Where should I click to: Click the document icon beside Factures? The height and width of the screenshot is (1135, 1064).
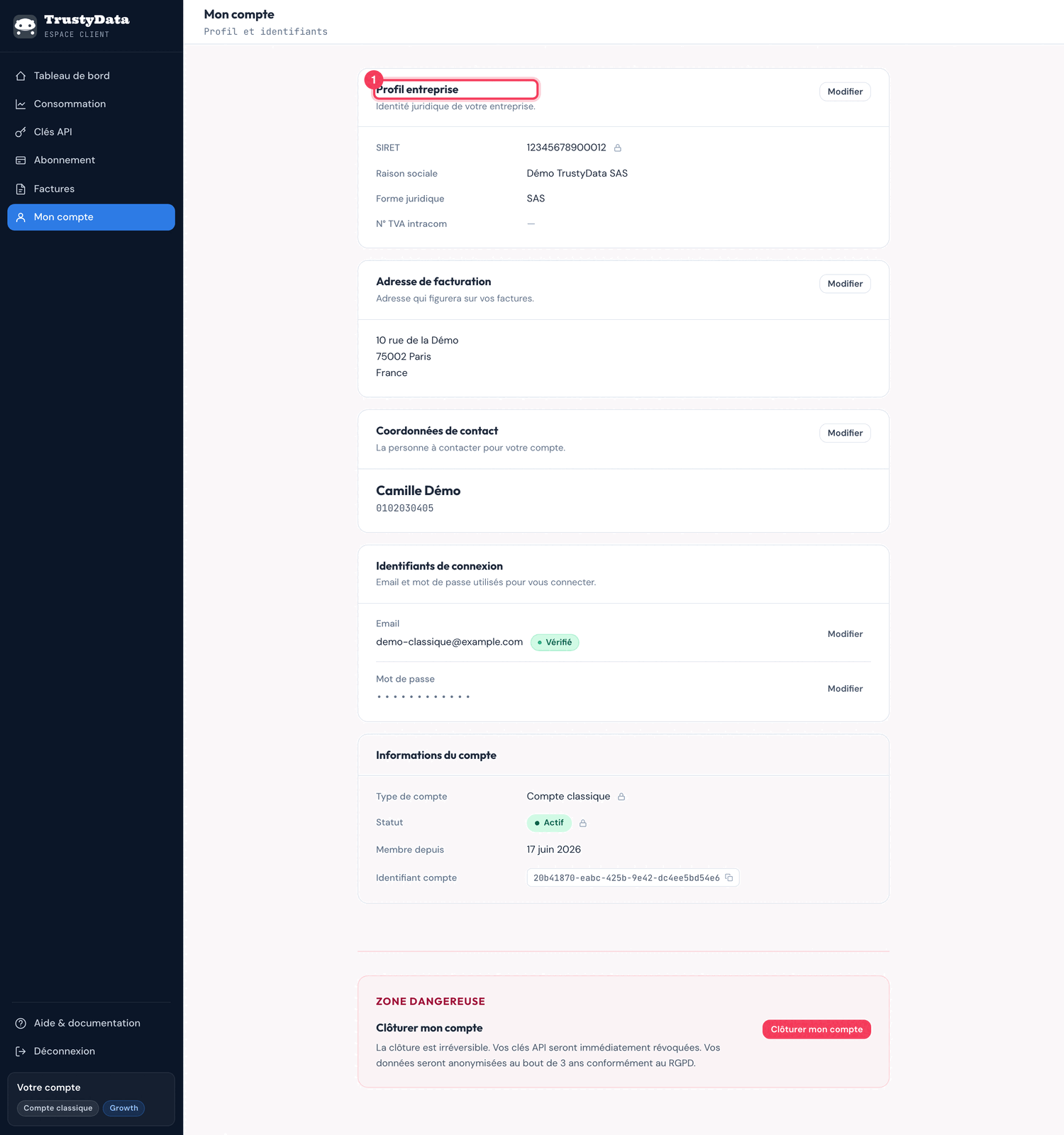click(x=21, y=189)
